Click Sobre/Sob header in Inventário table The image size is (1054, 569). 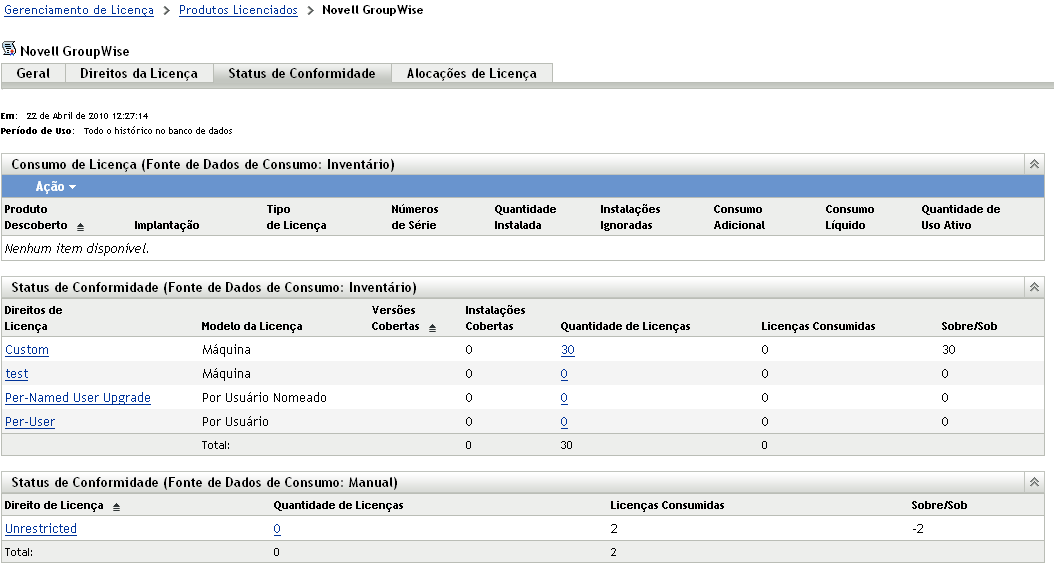tap(969, 326)
